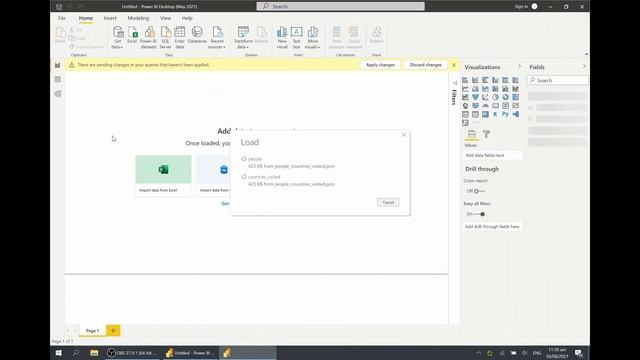The height and width of the screenshot is (360, 640).
Task: Click the Dataverse ribbon icon
Action: 197,35
